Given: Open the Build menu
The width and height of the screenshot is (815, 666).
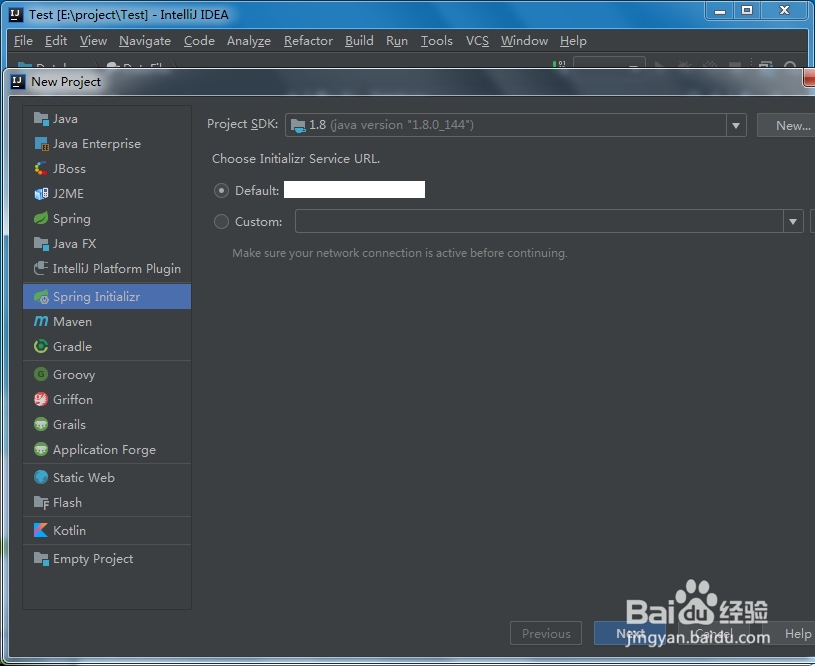Looking at the screenshot, I should coord(359,41).
